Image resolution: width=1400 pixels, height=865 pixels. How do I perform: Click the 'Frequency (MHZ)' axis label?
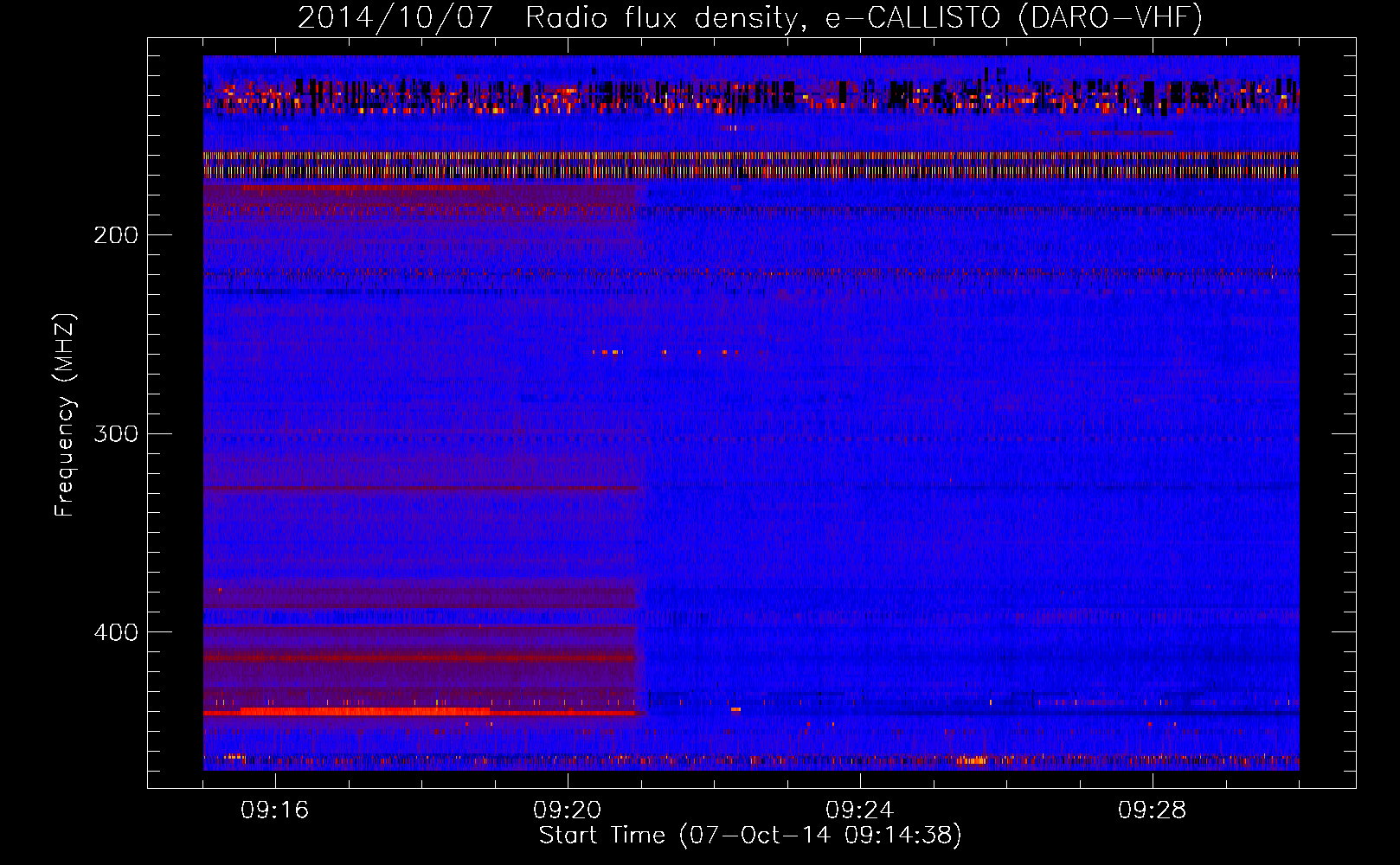click(x=65, y=415)
